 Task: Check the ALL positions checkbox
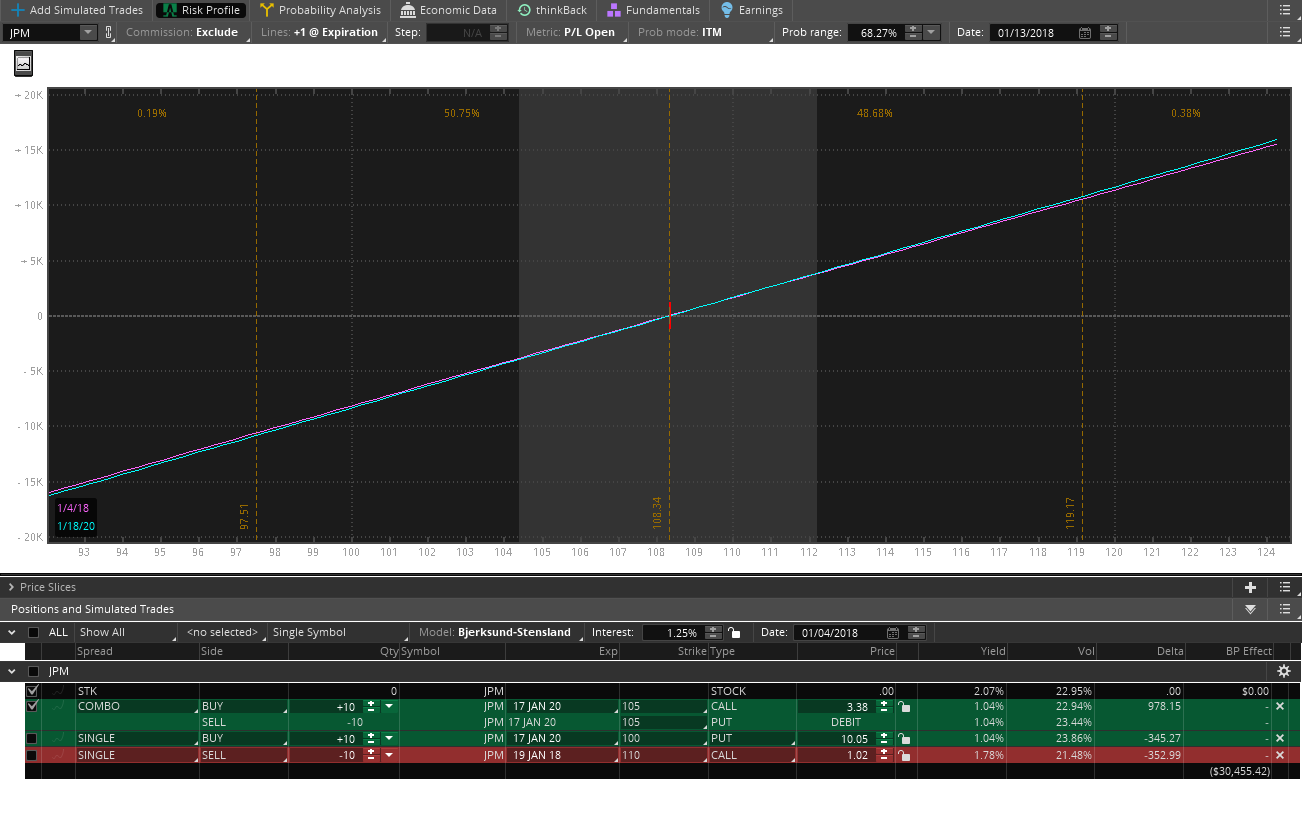pyautogui.click(x=34, y=632)
